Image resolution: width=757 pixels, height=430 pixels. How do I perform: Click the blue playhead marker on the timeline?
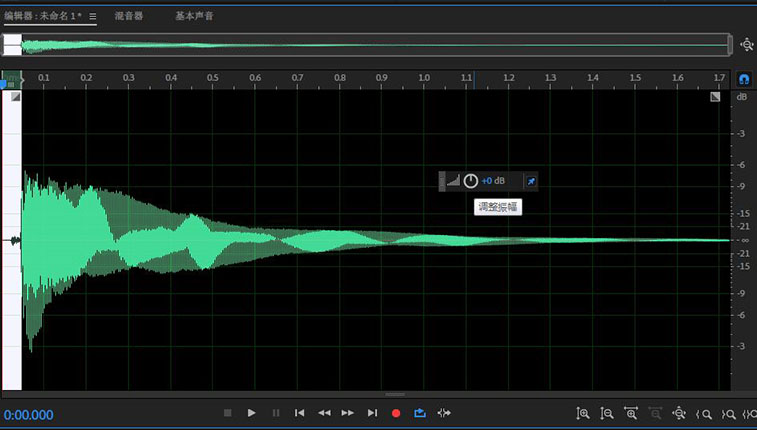click(x=2, y=84)
